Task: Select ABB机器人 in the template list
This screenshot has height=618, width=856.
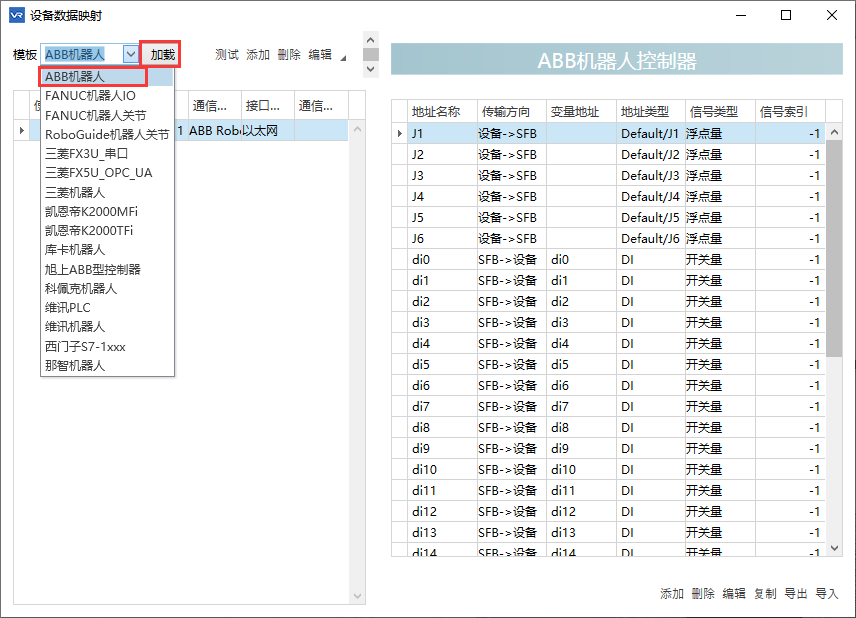Action: (x=106, y=76)
